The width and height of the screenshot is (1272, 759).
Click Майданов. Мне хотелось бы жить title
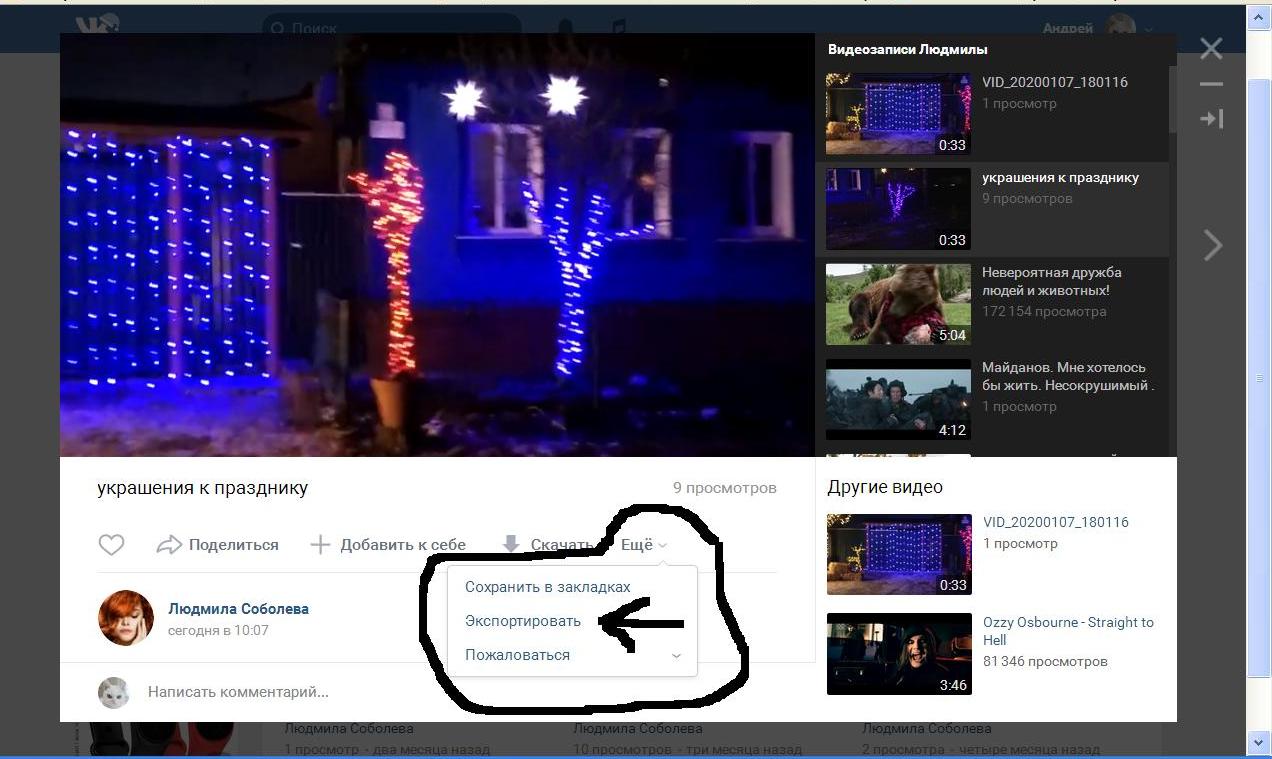pyautogui.click(x=1068, y=376)
